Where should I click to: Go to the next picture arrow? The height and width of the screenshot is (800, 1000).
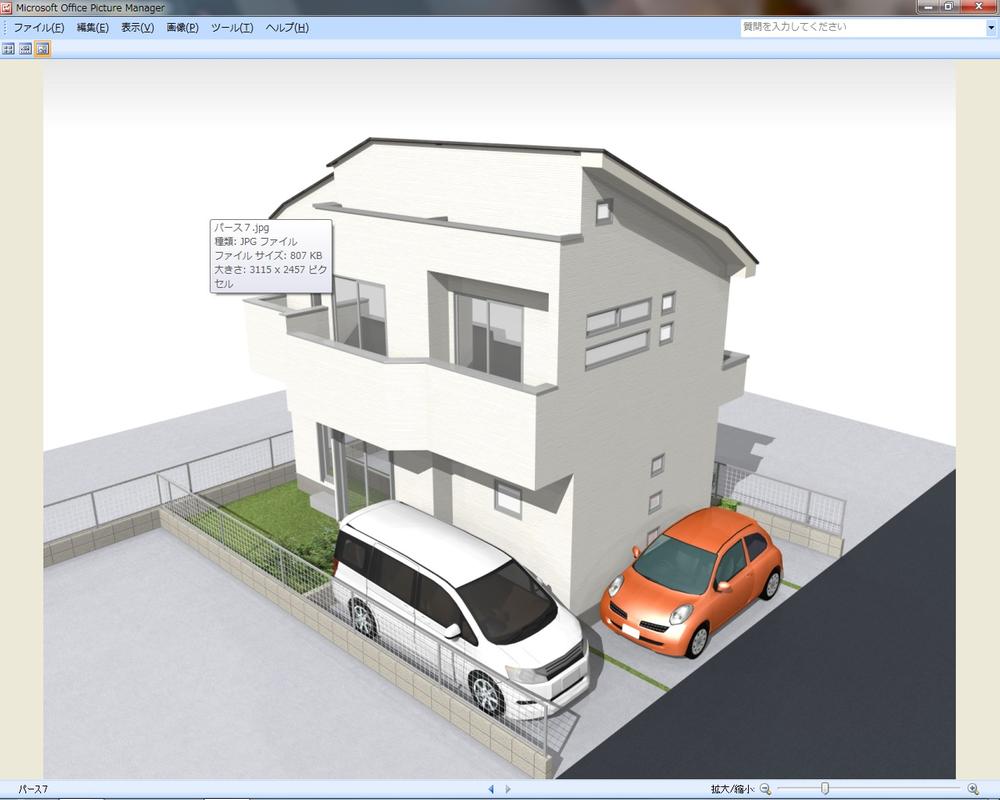pos(508,787)
